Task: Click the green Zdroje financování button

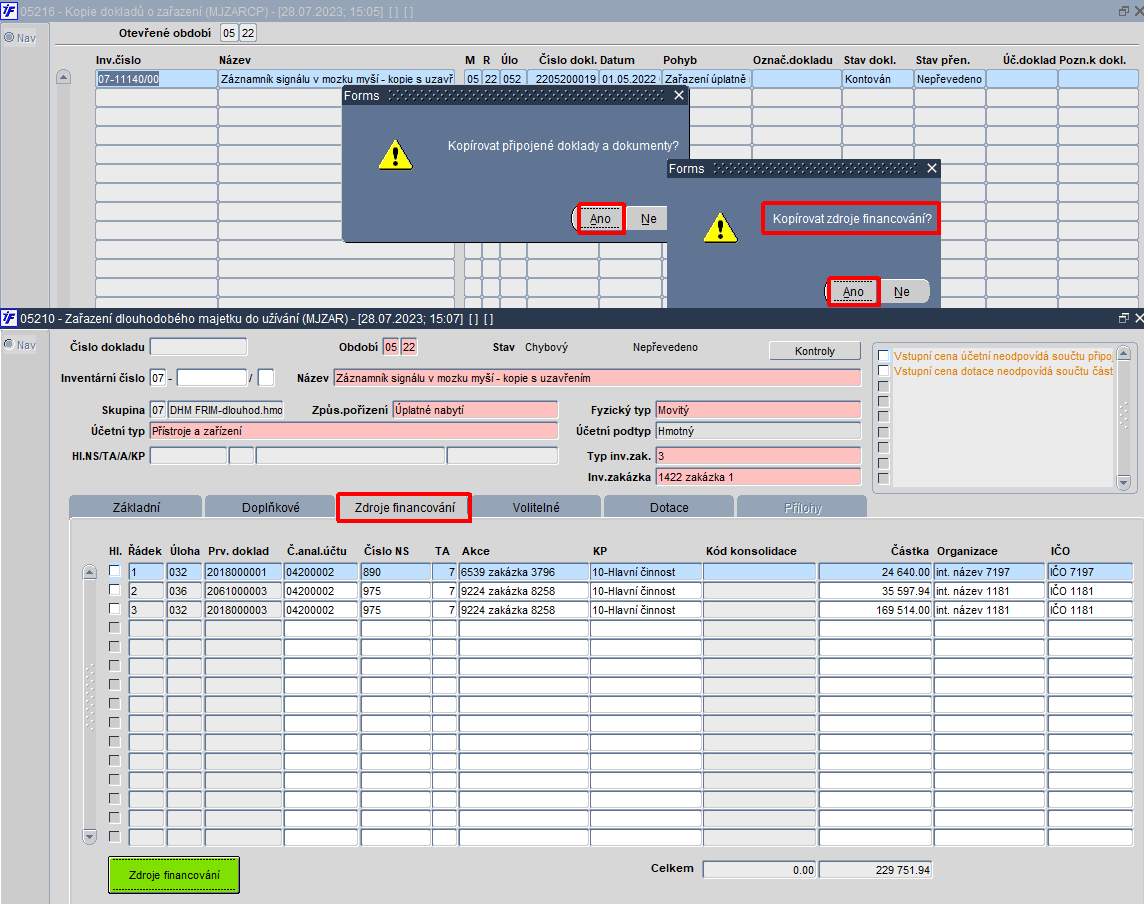Action: tap(174, 875)
